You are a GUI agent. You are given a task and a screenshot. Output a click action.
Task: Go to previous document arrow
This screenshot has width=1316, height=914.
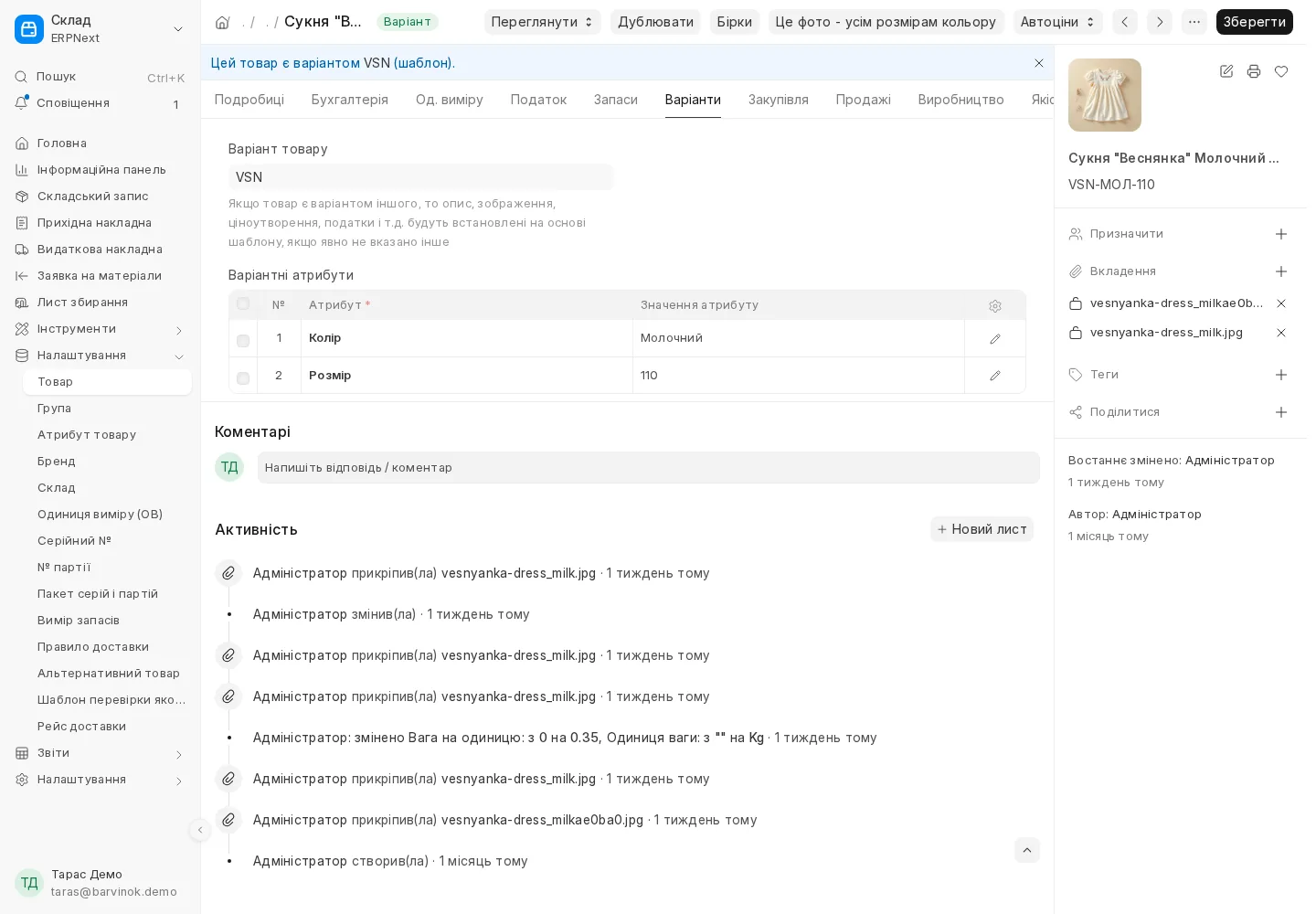(x=1125, y=22)
